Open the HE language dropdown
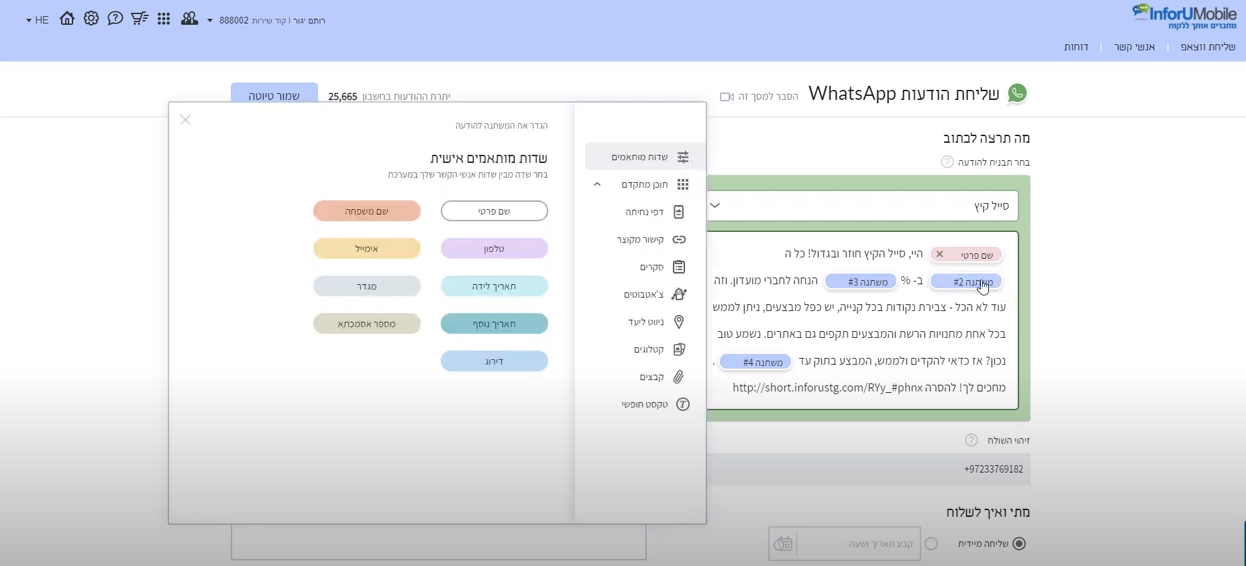The height and width of the screenshot is (566, 1246). [37, 20]
